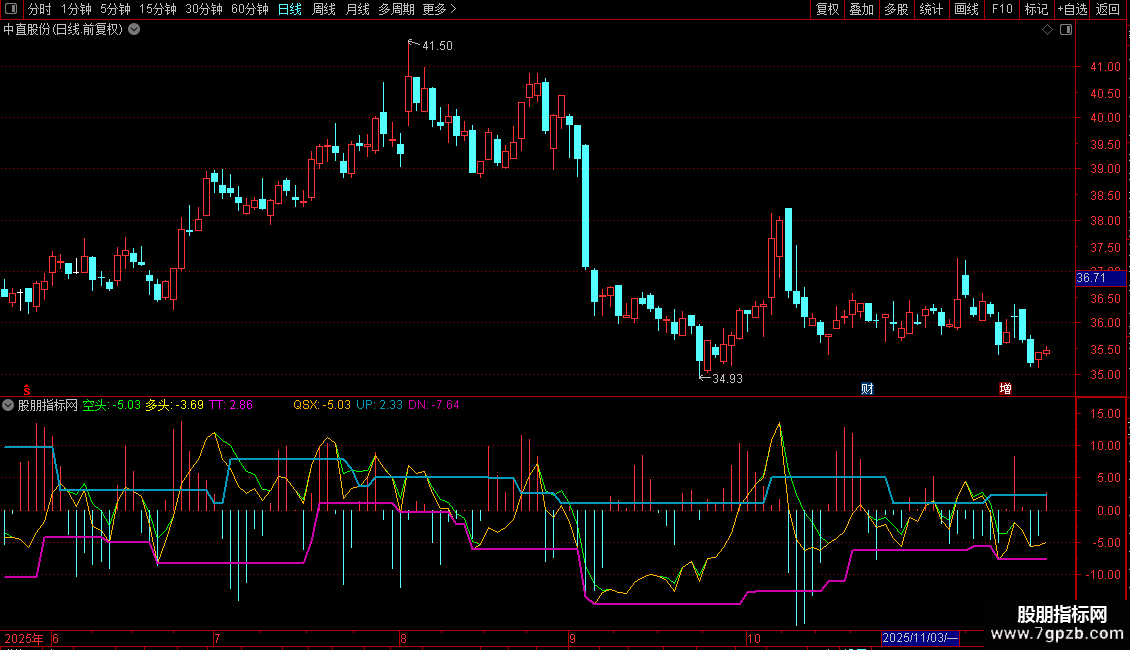Click the 36.71 current price label

coord(1090,278)
